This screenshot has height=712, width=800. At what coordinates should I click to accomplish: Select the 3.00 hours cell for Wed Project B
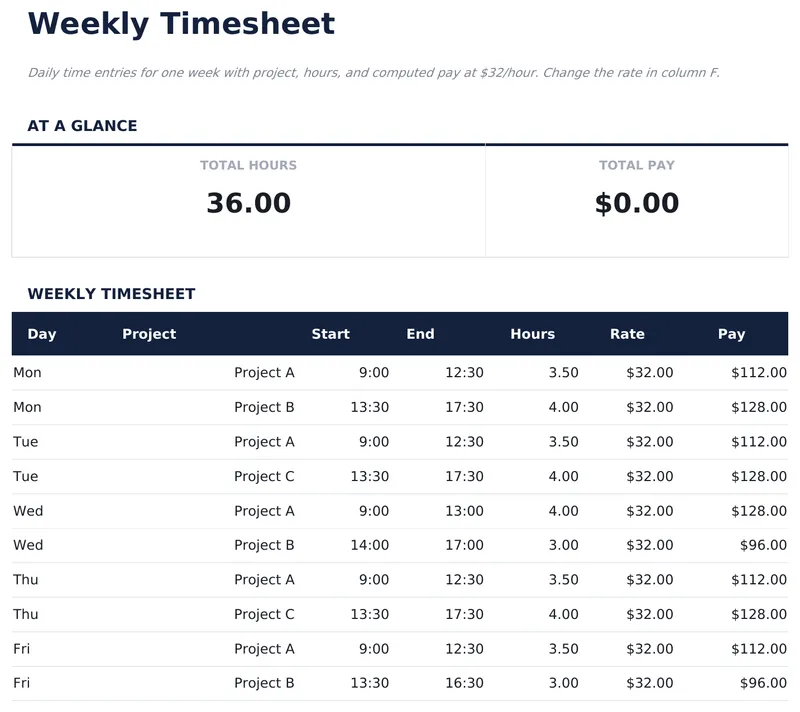[563, 545]
